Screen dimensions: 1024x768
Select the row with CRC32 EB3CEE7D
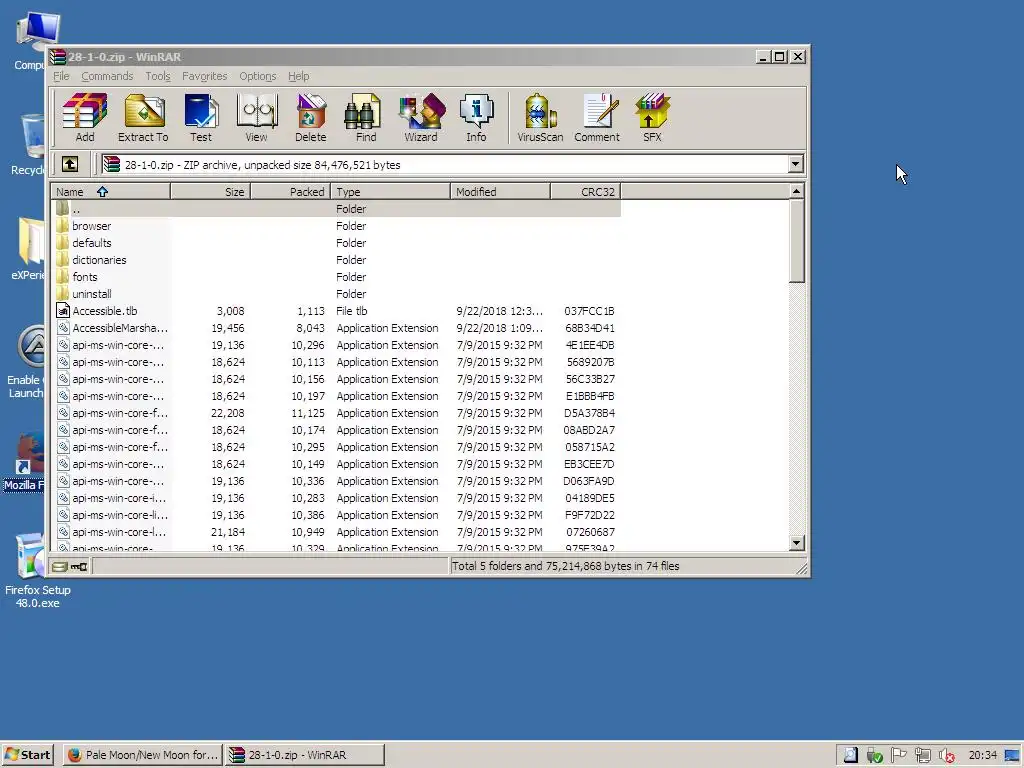(336, 464)
